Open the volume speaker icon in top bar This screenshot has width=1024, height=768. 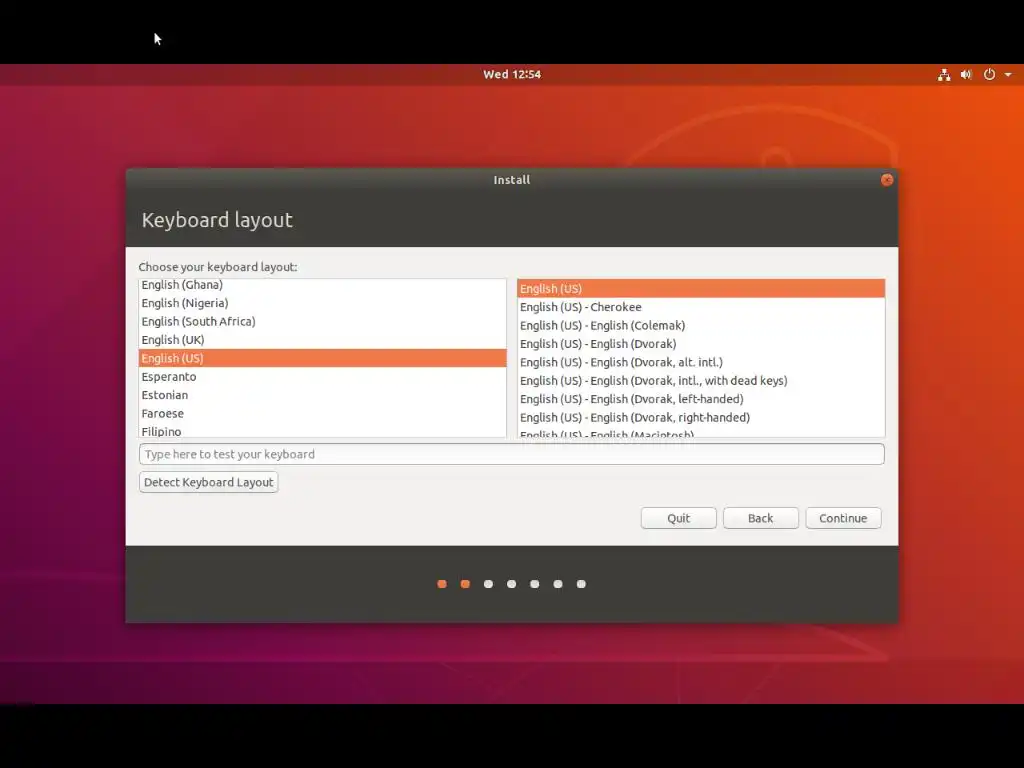pos(966,74)
